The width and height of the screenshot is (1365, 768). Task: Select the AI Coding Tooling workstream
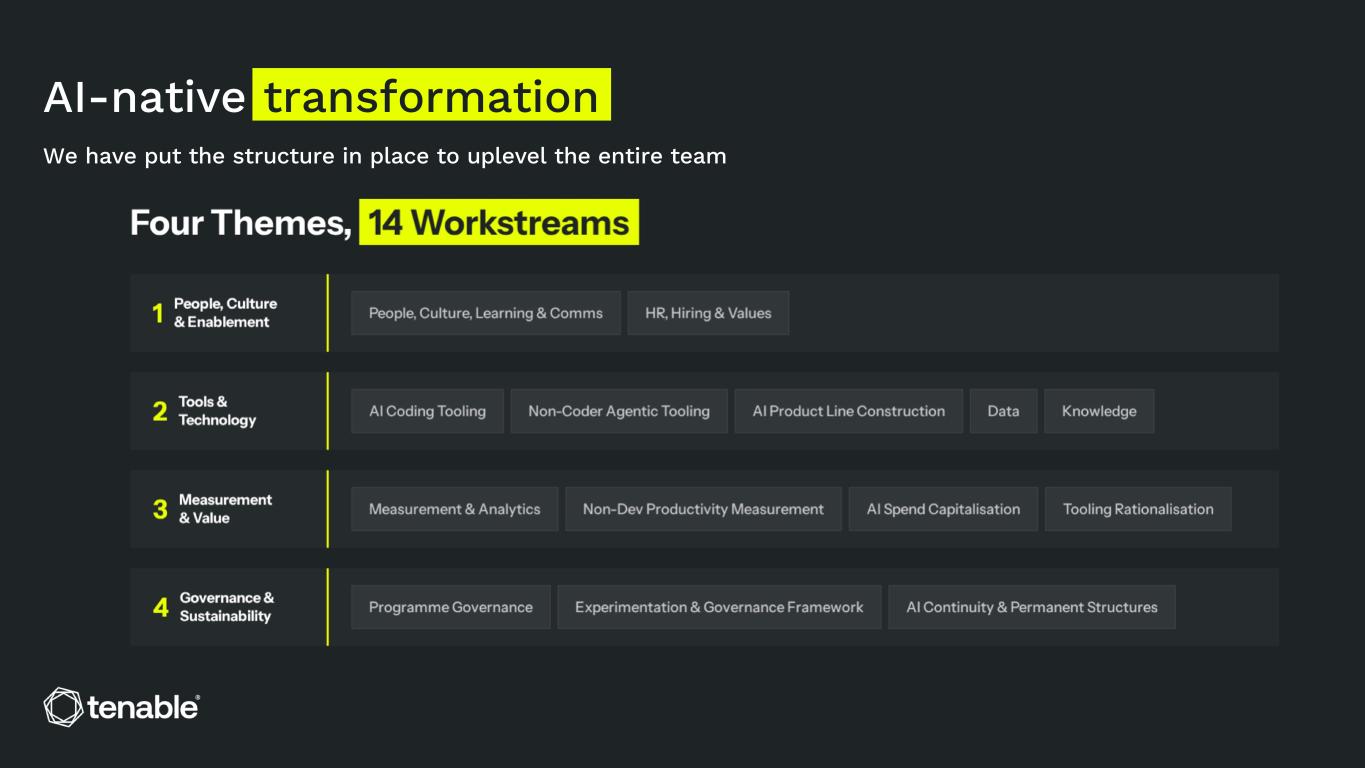point(427,411)
